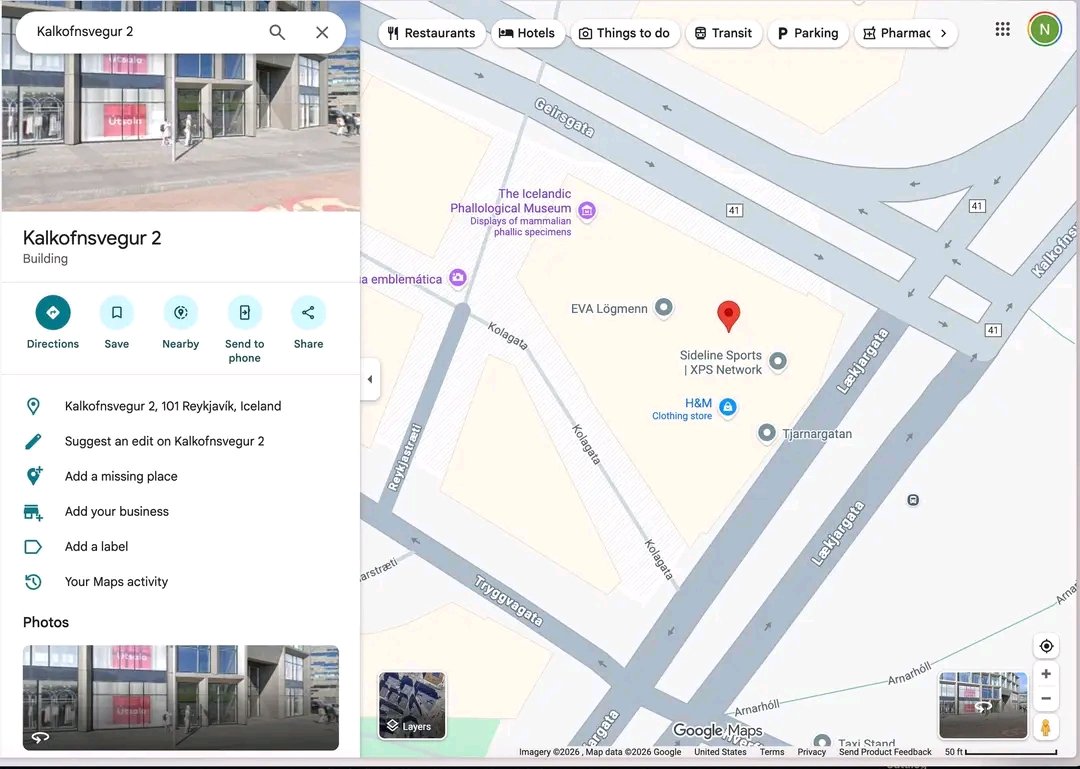Collapse the side panel arrow

click(370, 379)
